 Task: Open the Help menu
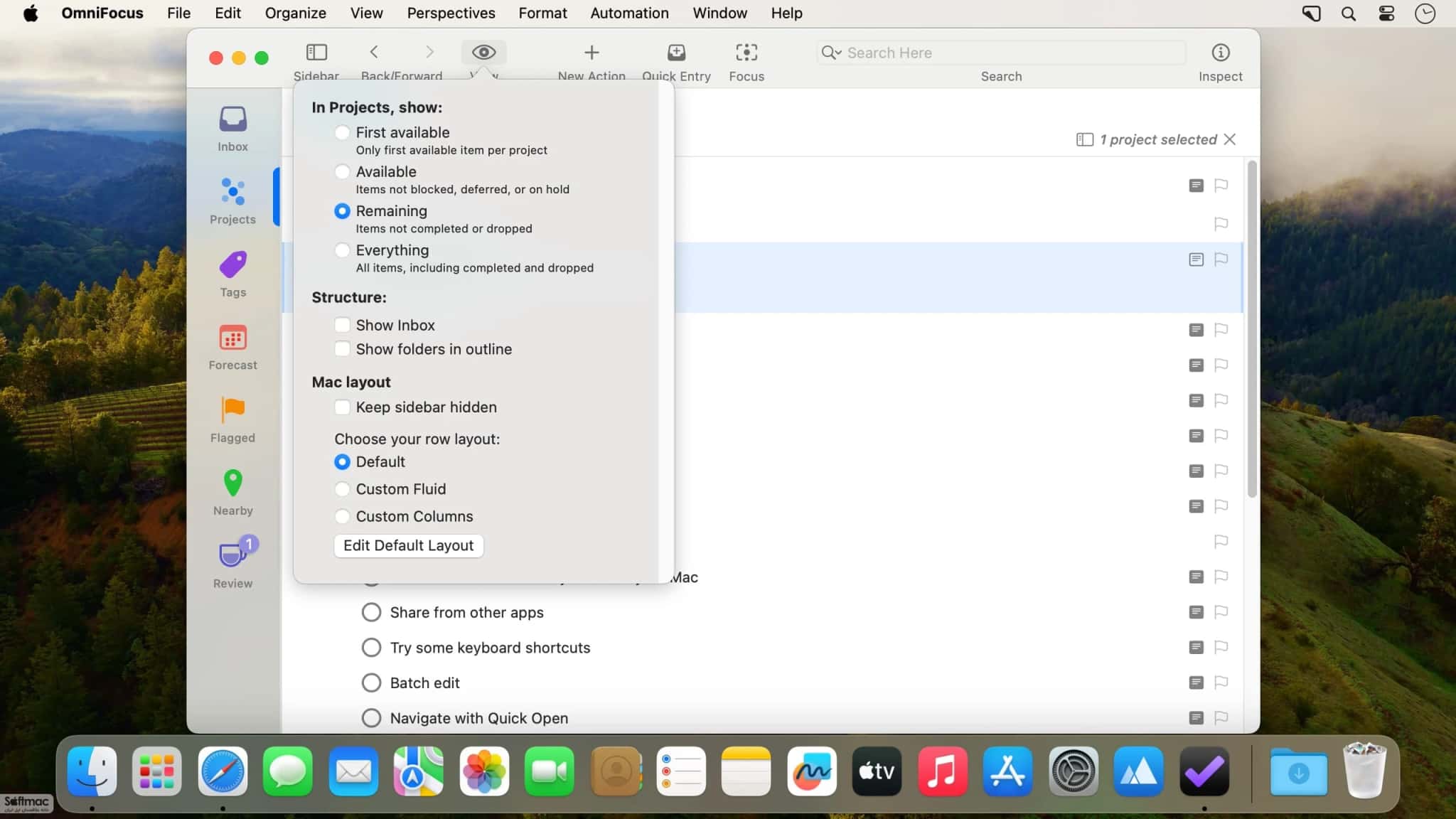(786, 13)
